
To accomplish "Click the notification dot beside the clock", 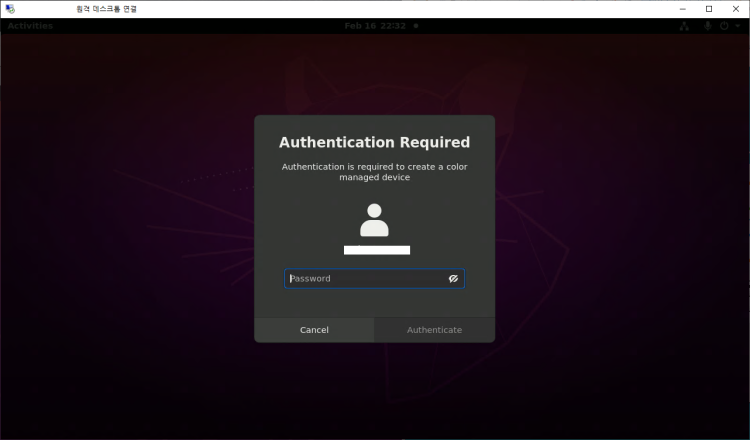I will 416,25.
